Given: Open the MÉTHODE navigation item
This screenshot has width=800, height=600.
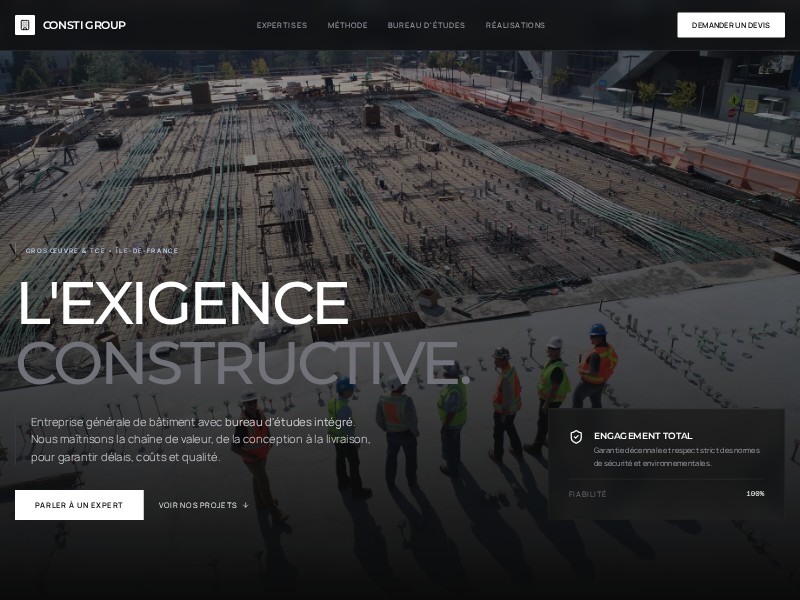Looking at the screenshot, I should coord(347,25).
